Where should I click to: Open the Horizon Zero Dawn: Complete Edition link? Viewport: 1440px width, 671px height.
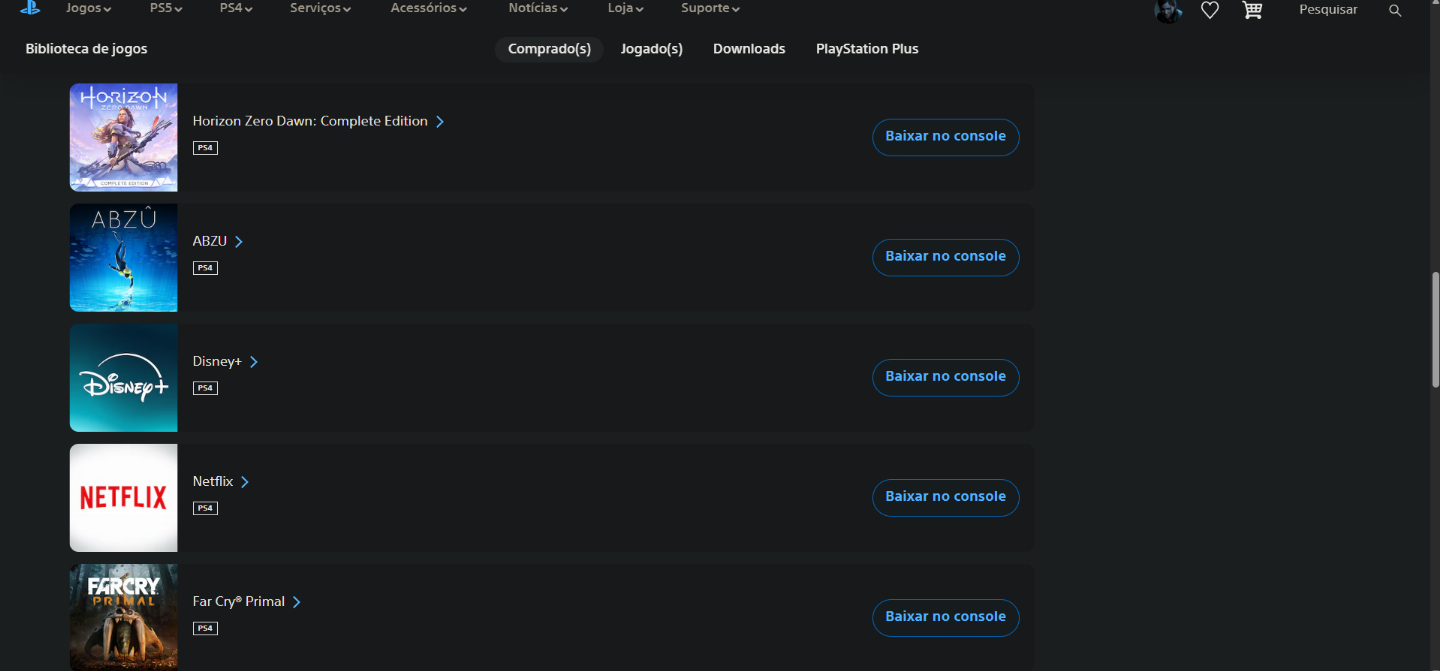pyautogui.click(x=310, y=121)
